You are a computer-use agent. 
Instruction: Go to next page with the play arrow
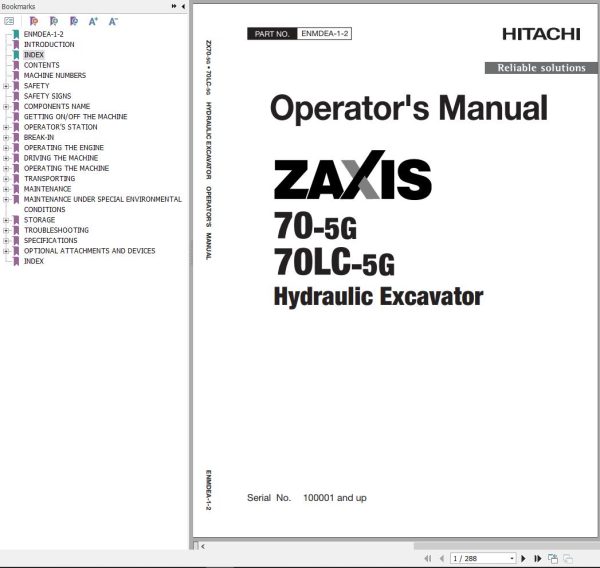pyautogui.click(x=523, y=558)
